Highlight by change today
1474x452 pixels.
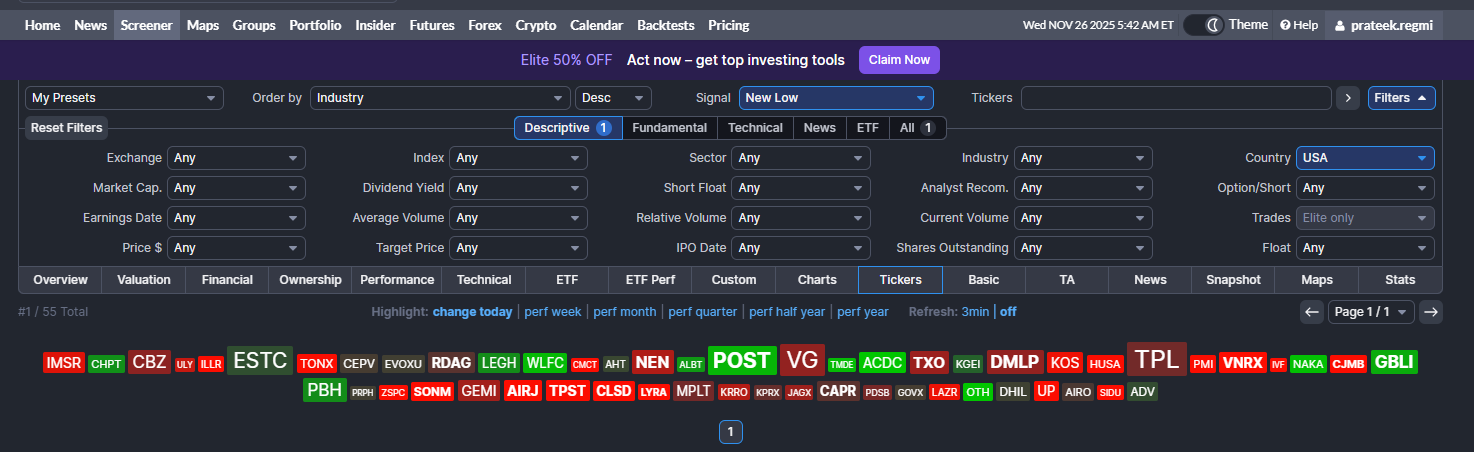pos(472,312)
